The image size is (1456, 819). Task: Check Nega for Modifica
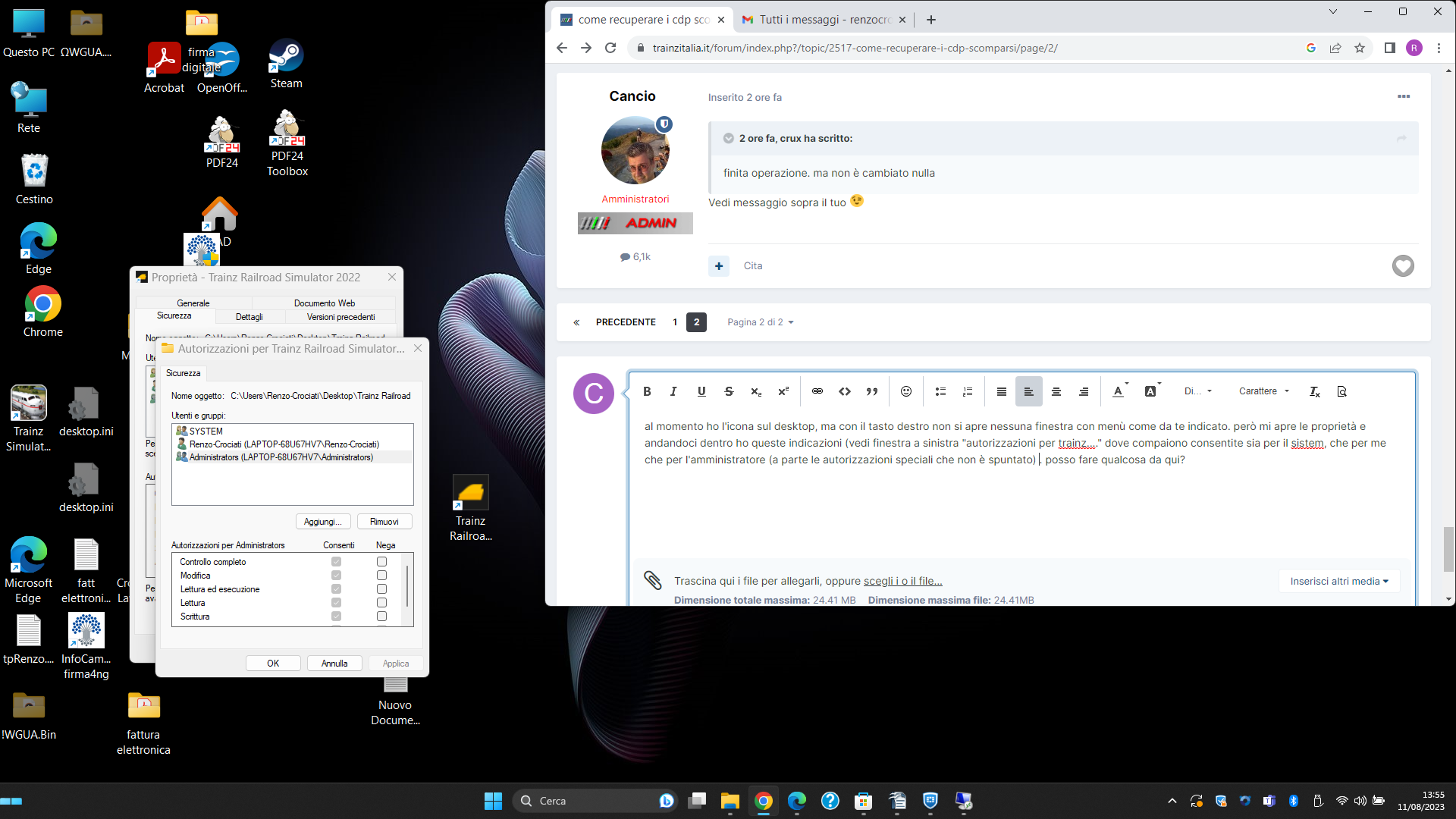click(381, 576)
